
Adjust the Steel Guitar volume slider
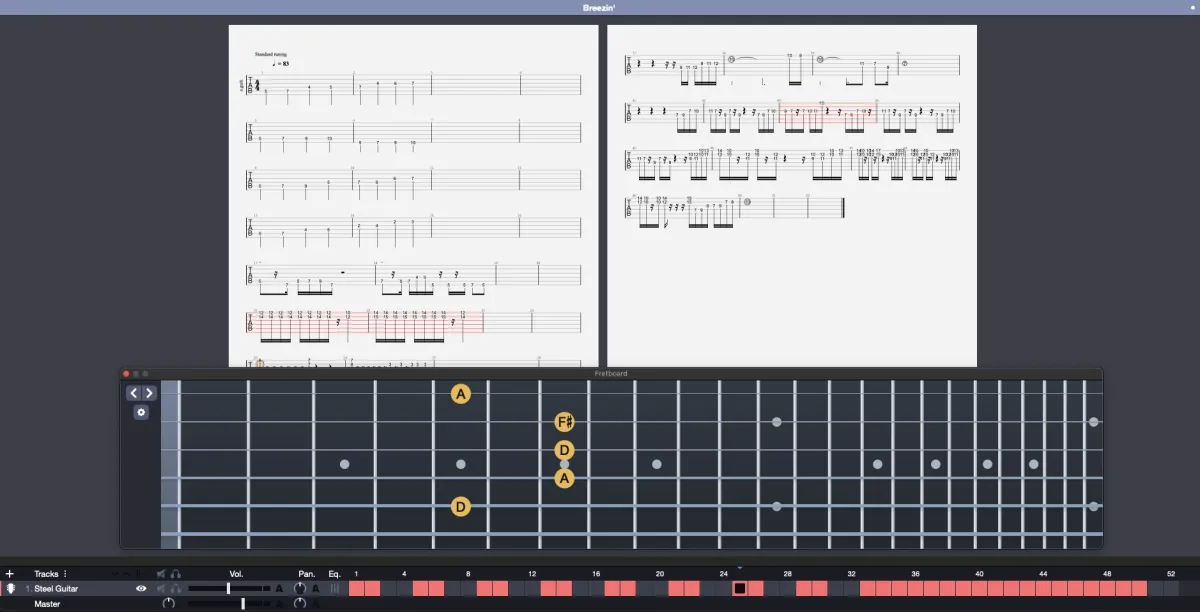pos(230,589)
